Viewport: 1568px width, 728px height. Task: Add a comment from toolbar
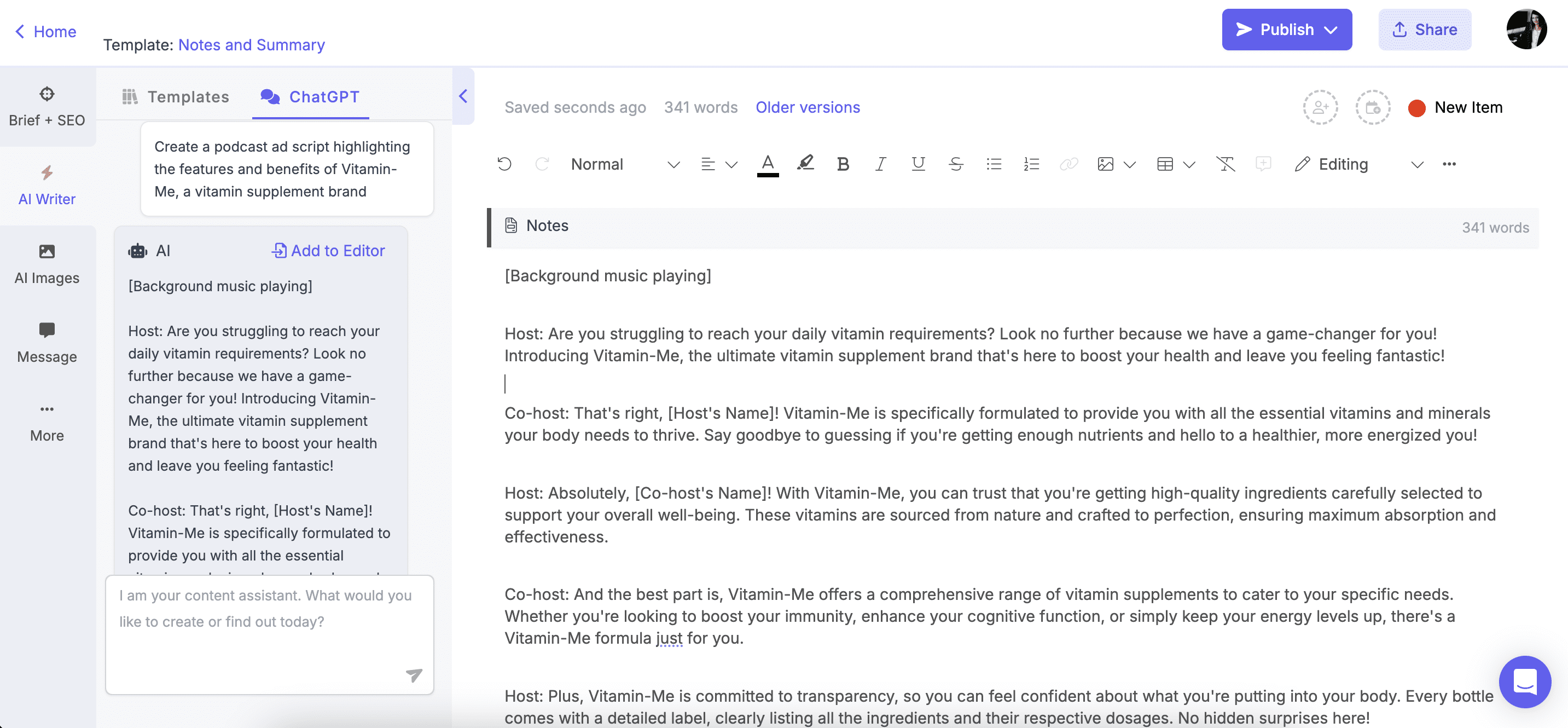[1263, 164]
